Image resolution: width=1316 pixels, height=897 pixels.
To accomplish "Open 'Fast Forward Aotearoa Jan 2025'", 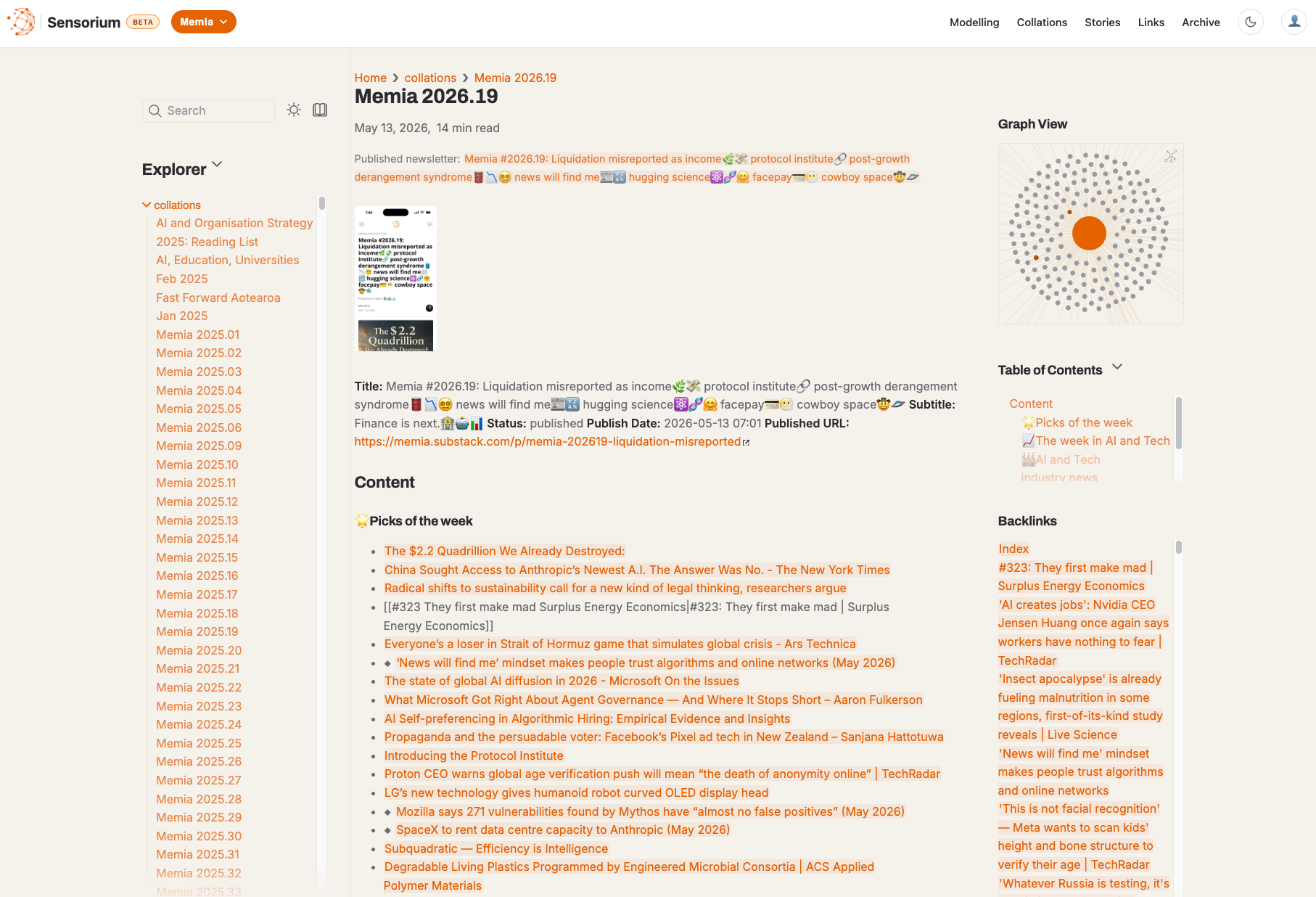I will (218, 307).
